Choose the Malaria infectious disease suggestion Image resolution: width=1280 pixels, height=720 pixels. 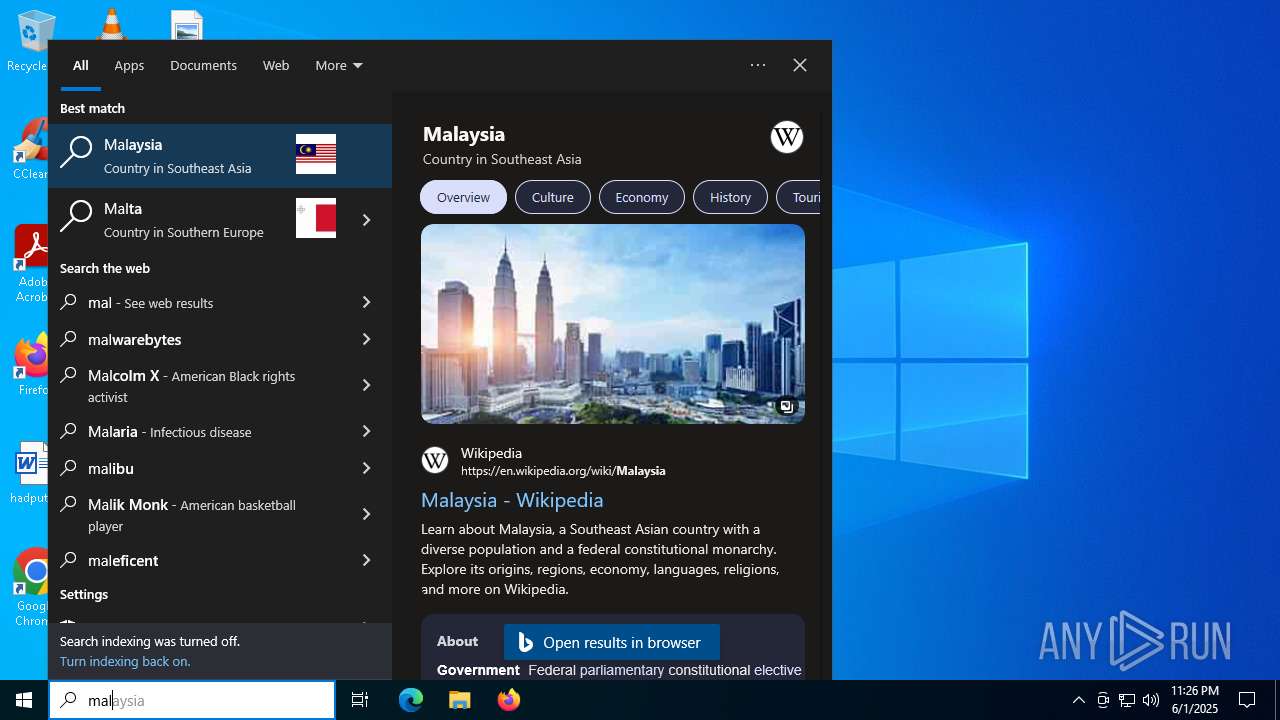click(x=196, y=431)
